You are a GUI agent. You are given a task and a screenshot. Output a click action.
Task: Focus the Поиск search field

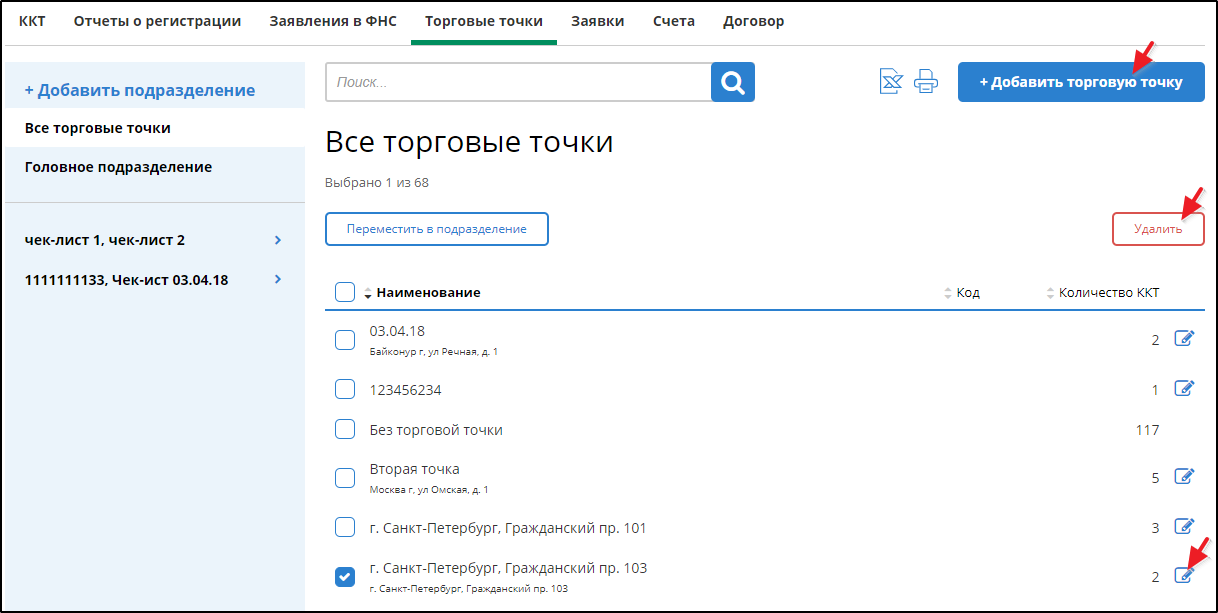pos(518,82)
